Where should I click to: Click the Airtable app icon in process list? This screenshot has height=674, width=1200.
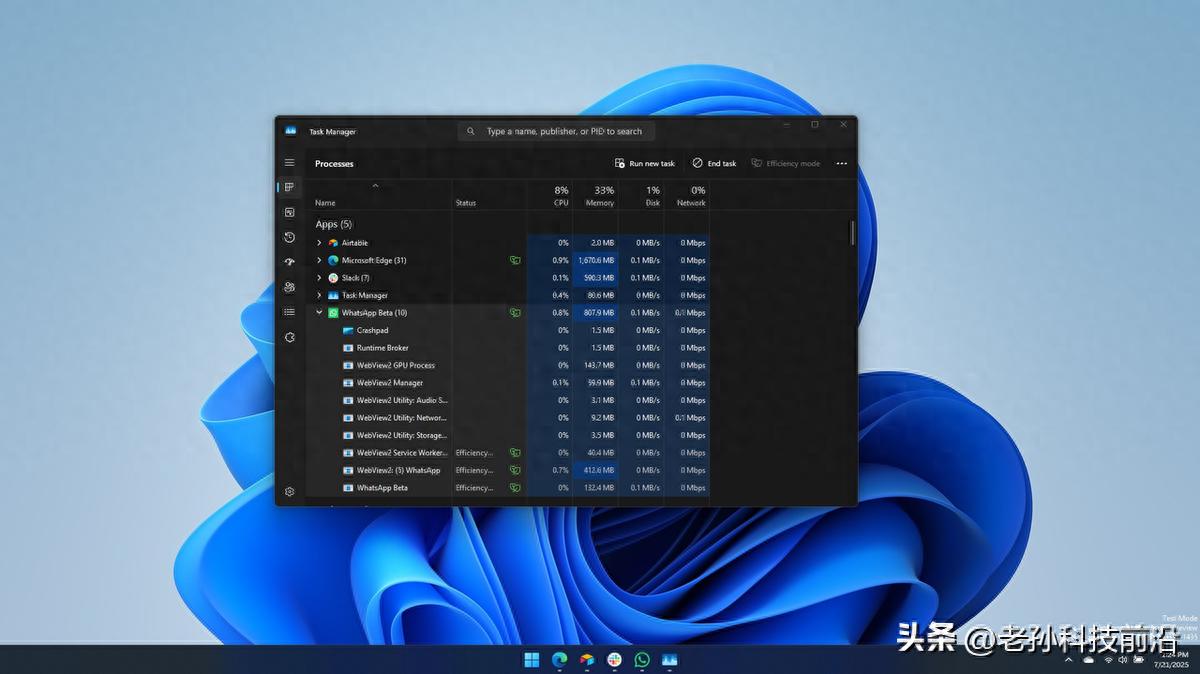333,243
